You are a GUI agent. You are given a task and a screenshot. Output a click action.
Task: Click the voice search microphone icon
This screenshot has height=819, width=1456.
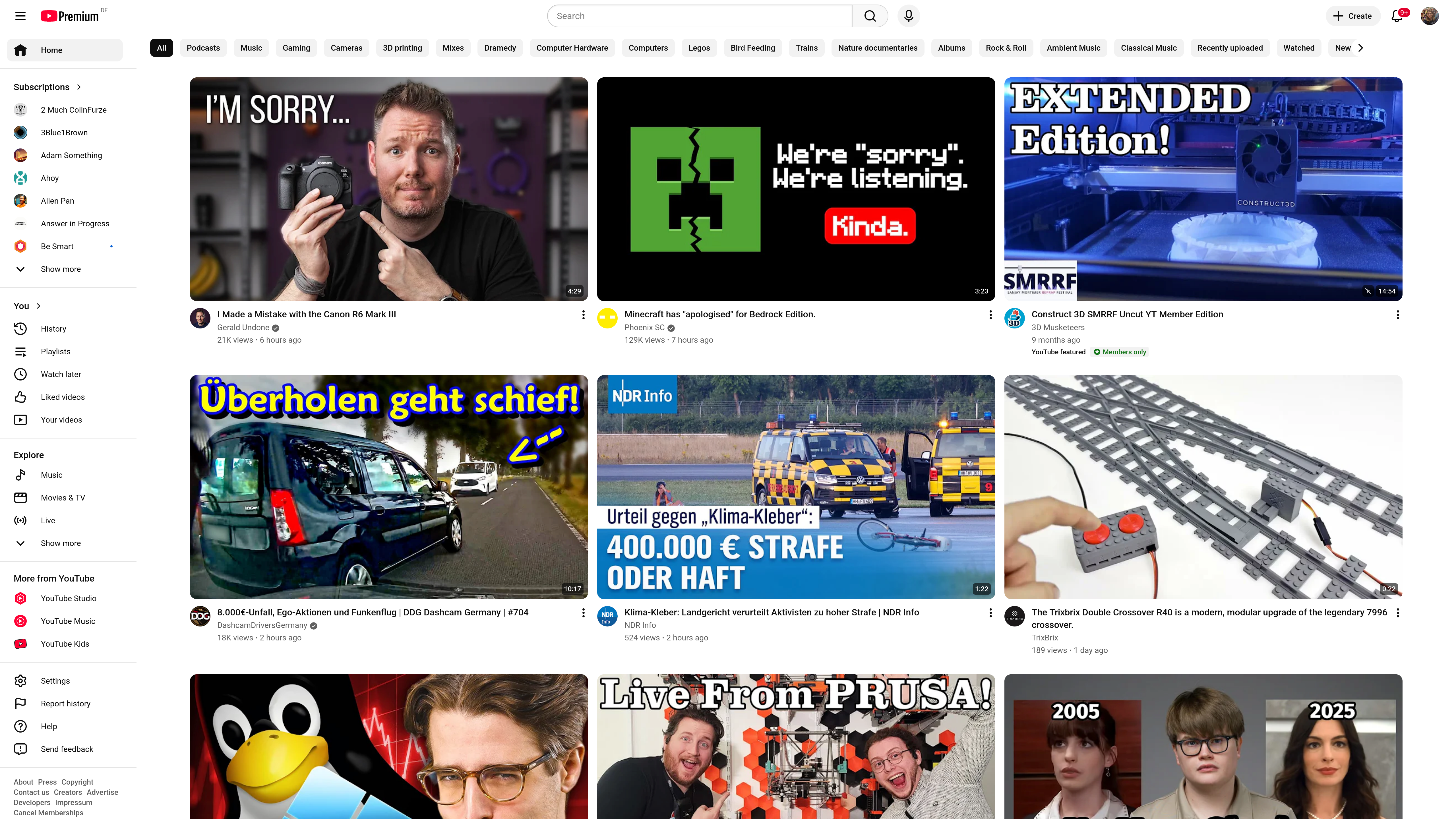click(908, 16)
